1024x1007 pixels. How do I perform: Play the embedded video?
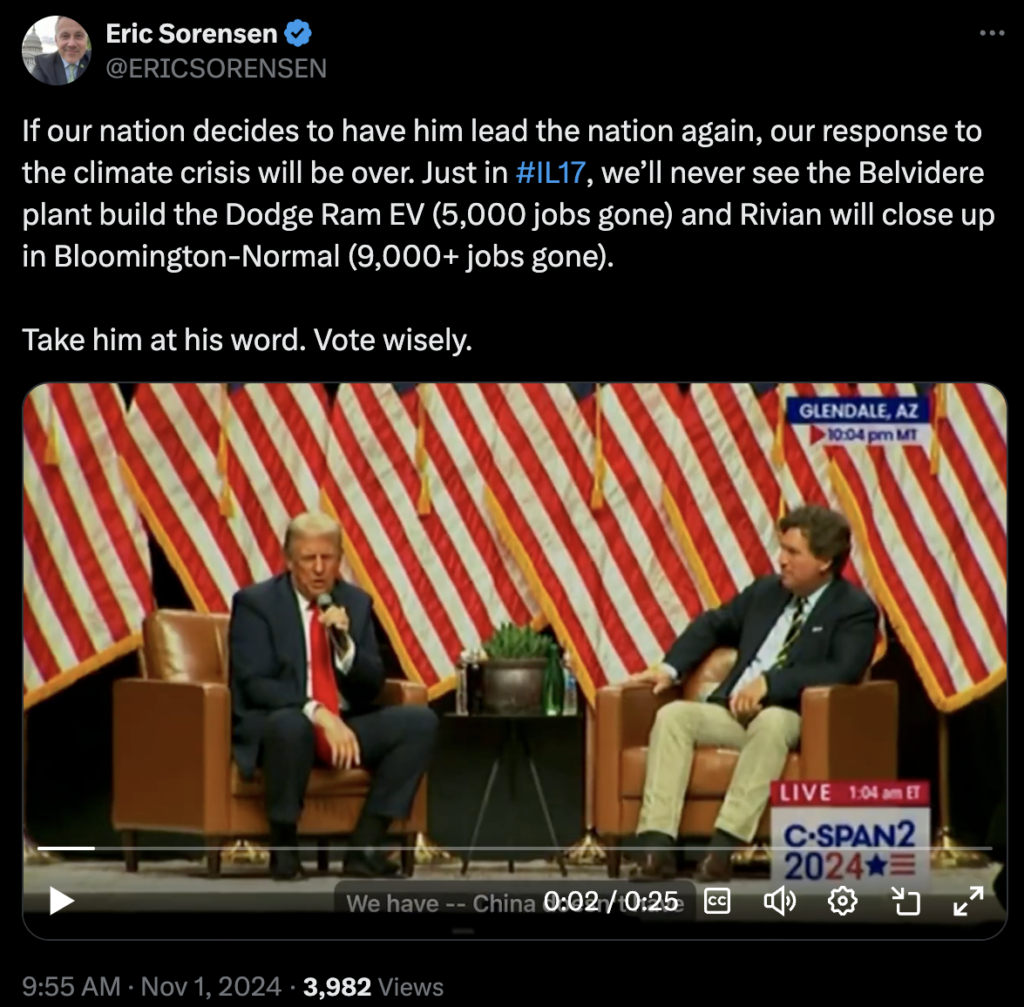point(62,901)
